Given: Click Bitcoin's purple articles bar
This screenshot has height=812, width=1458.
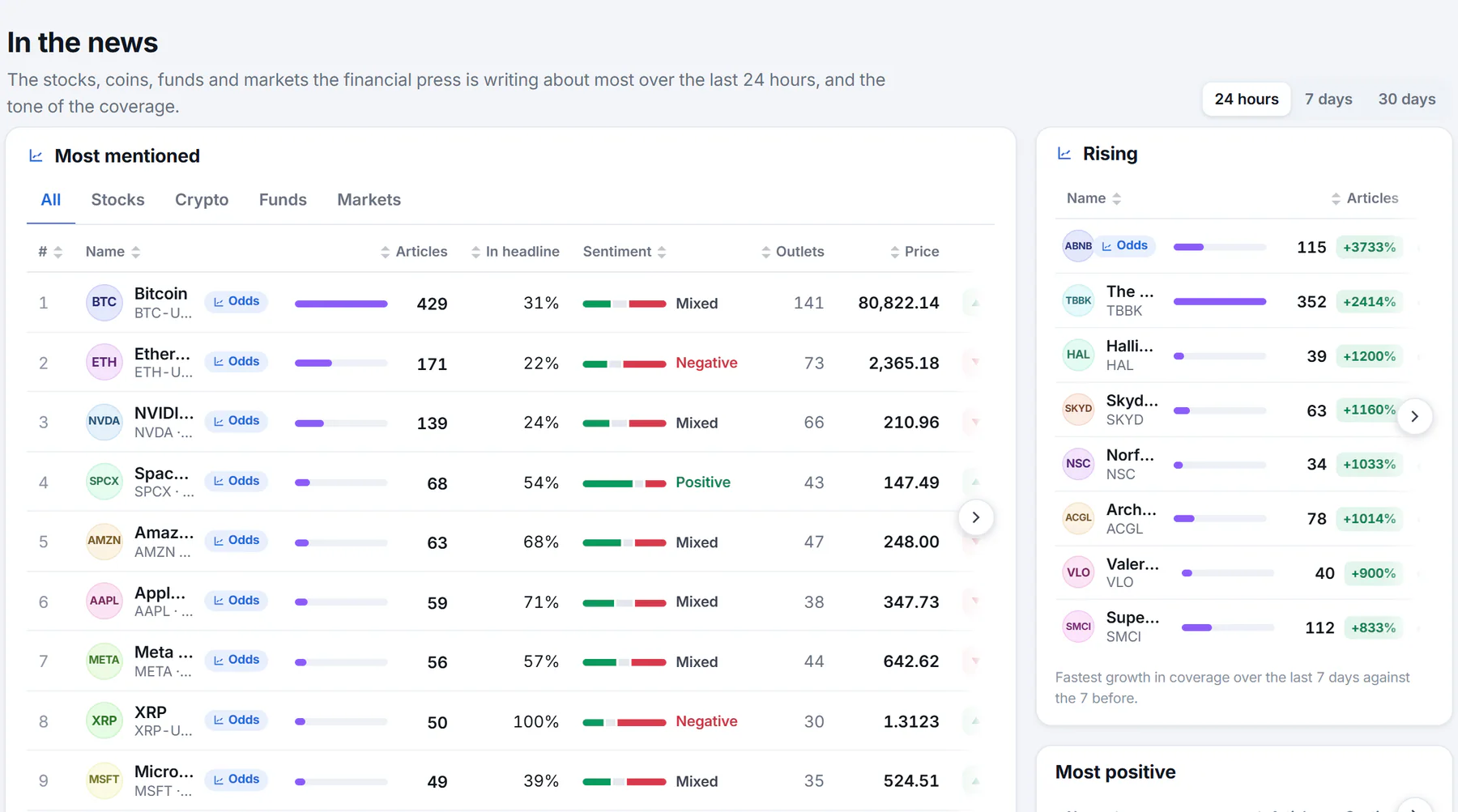Looking at the screenshot, I should point(341,304).
